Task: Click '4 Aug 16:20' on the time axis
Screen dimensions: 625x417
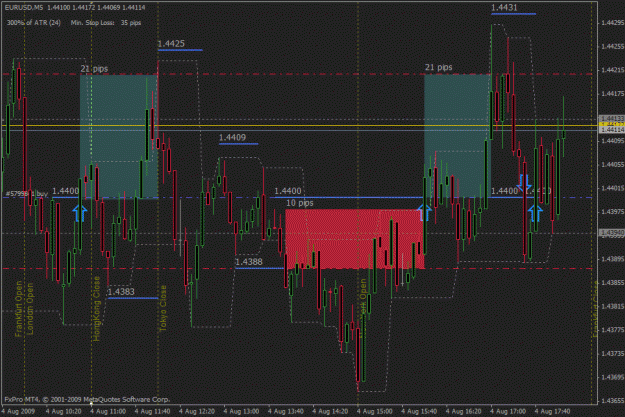Action: (x=464, y=411)
